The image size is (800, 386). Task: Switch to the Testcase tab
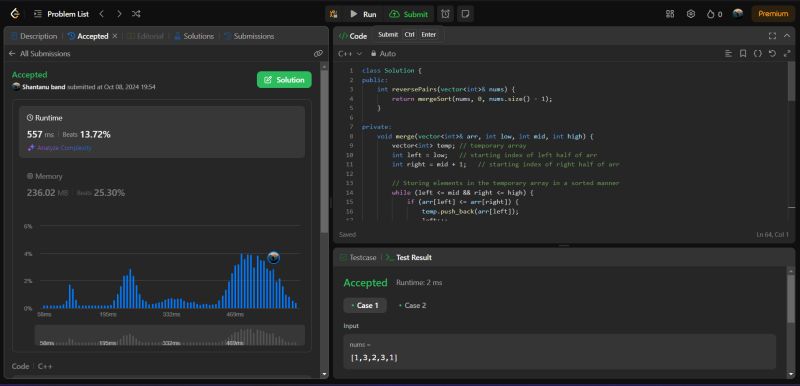tap(358, 258)
